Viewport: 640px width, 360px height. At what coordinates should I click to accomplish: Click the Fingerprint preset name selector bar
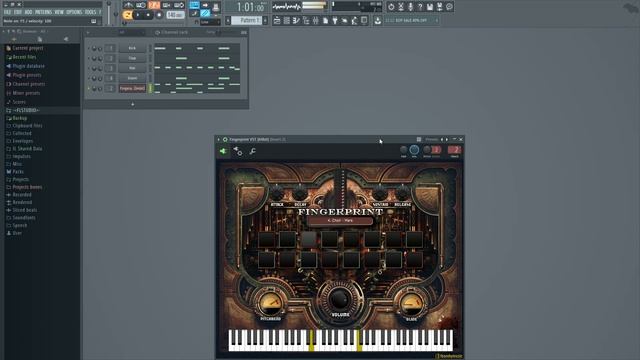tap(340, 221)
